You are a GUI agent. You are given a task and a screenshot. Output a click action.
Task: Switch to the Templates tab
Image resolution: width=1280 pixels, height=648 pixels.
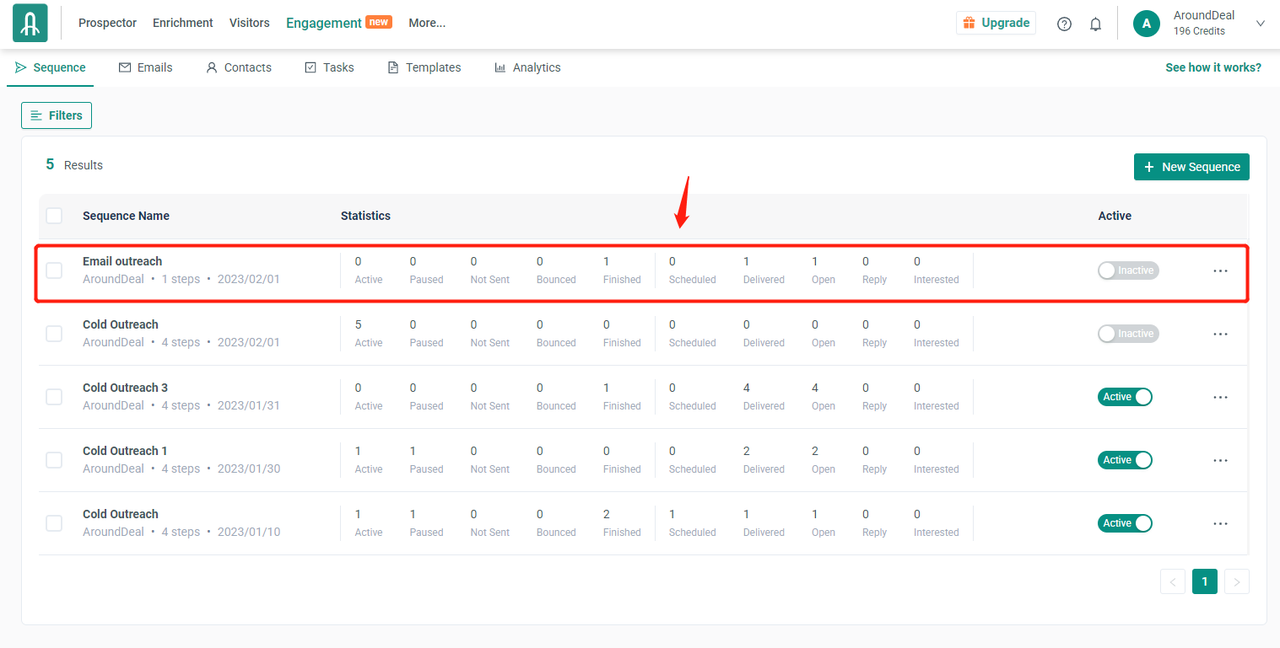point(423,68)
